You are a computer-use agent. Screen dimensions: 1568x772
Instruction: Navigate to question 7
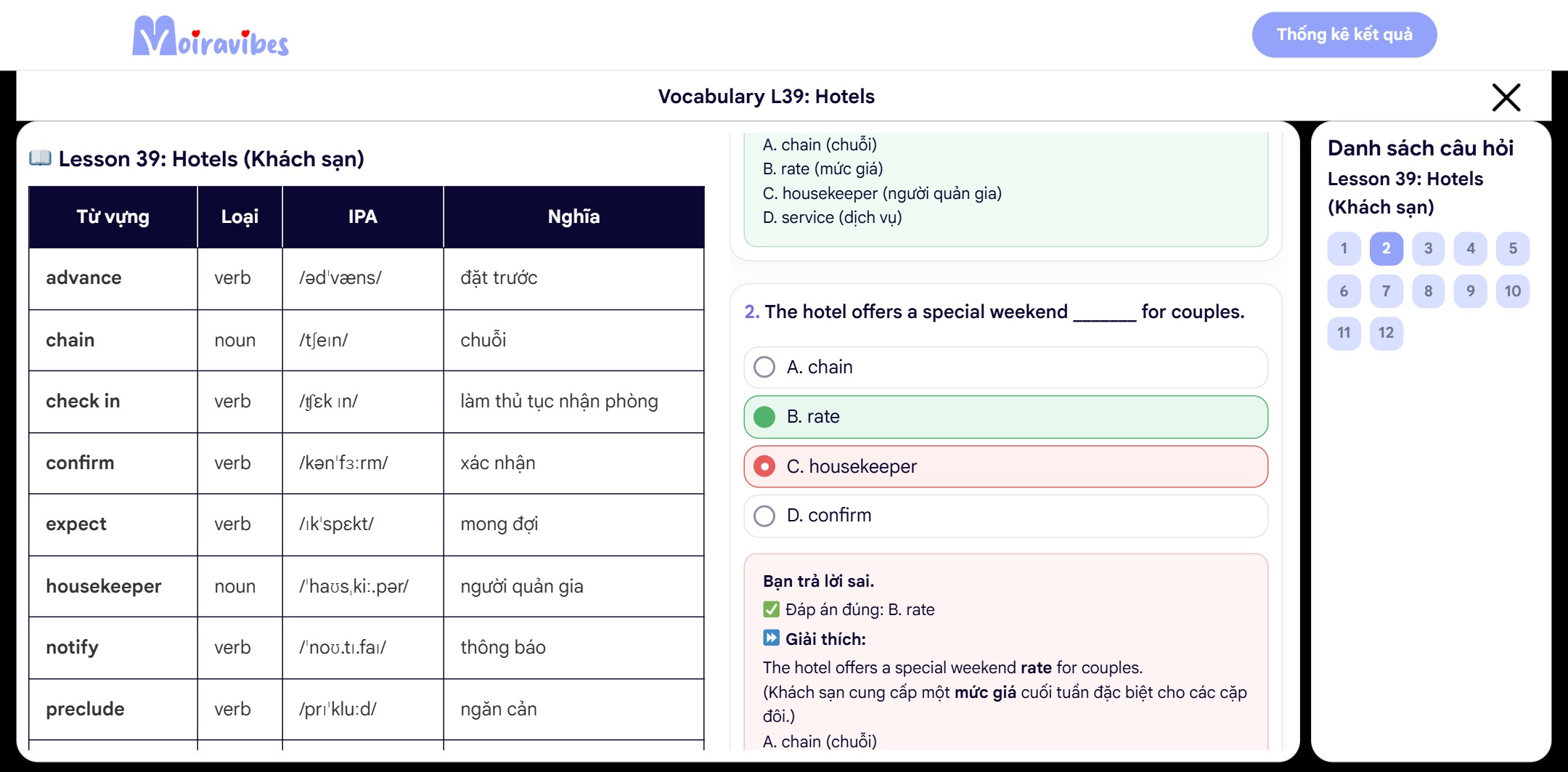pos(1387,291)
